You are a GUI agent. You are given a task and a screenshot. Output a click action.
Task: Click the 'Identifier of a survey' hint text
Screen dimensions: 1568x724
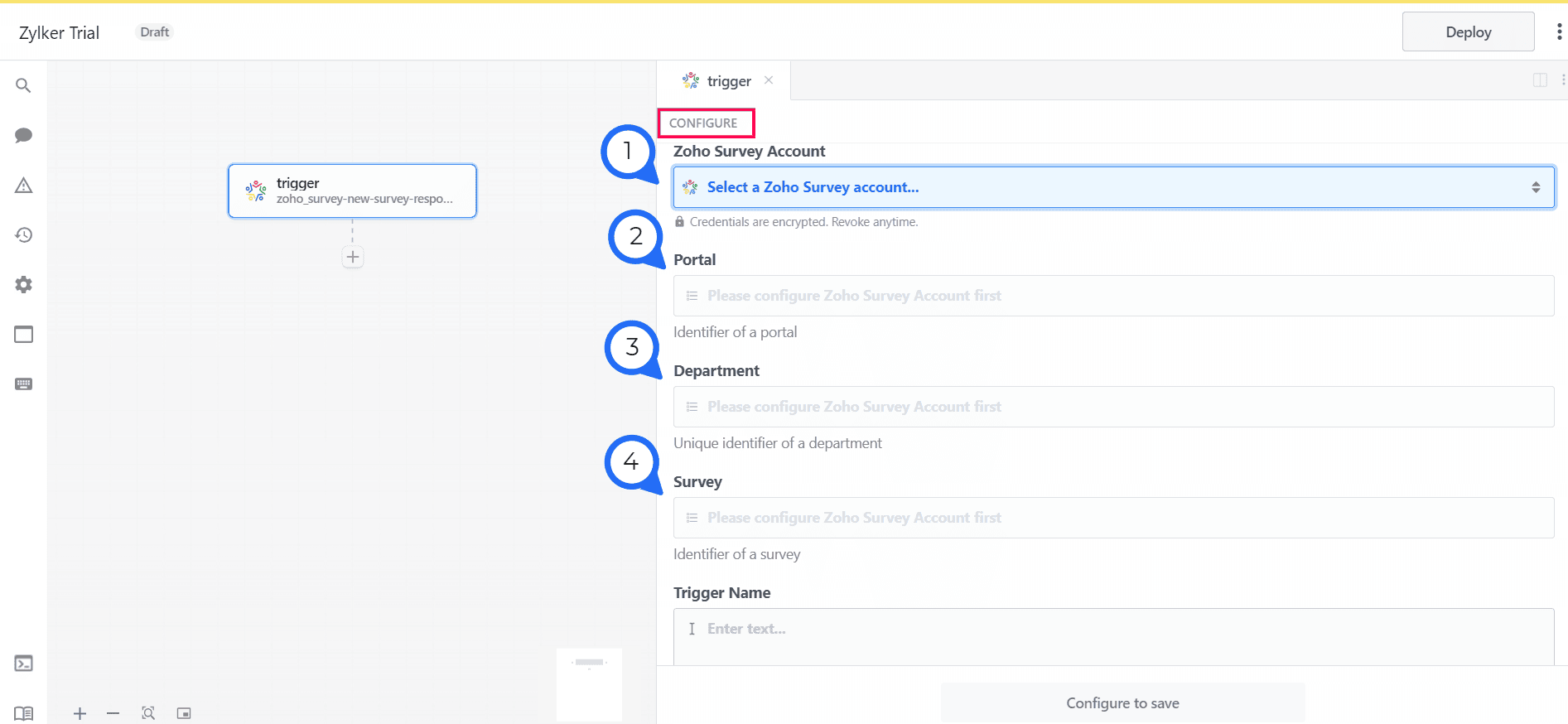click(x=737, y=554)
